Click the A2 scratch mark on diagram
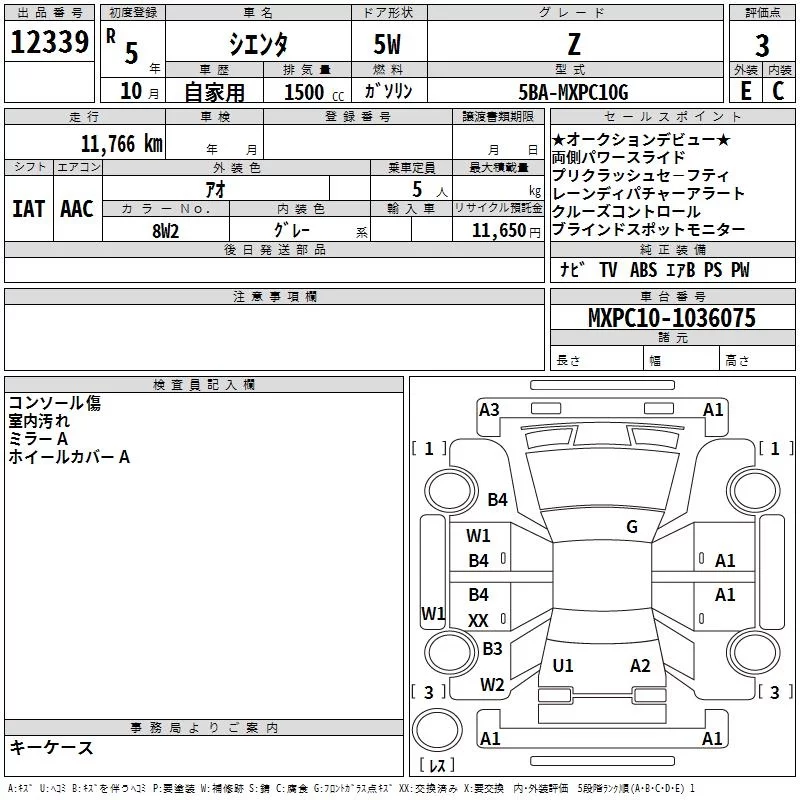 click(640, 665)
